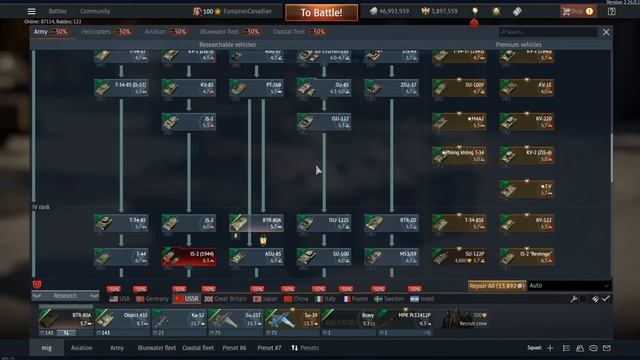Click the To Battle! button
The width and height of the screenshot is (640, 360).
click(x=322, y=13)
